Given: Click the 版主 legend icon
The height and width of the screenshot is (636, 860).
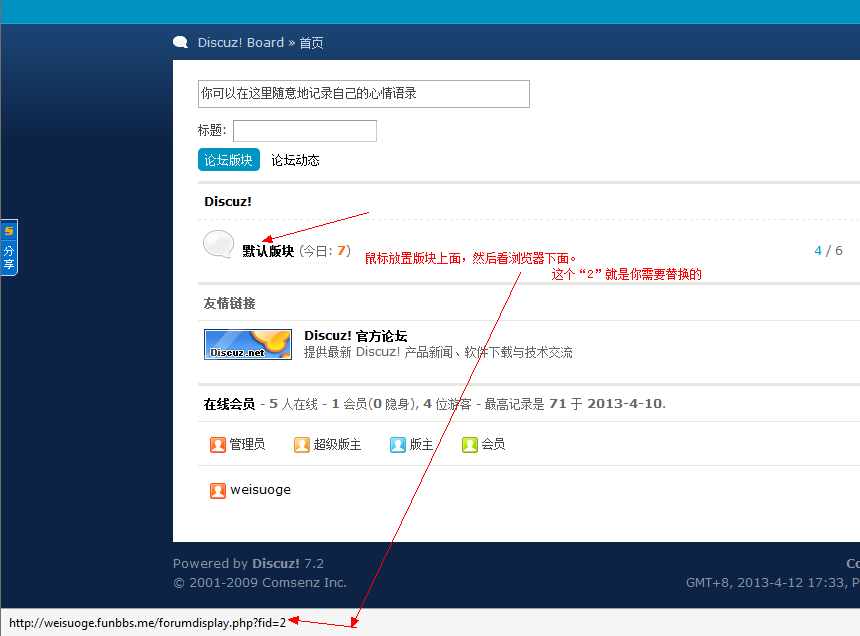Looking at the screenshot, I should [398, 445].
